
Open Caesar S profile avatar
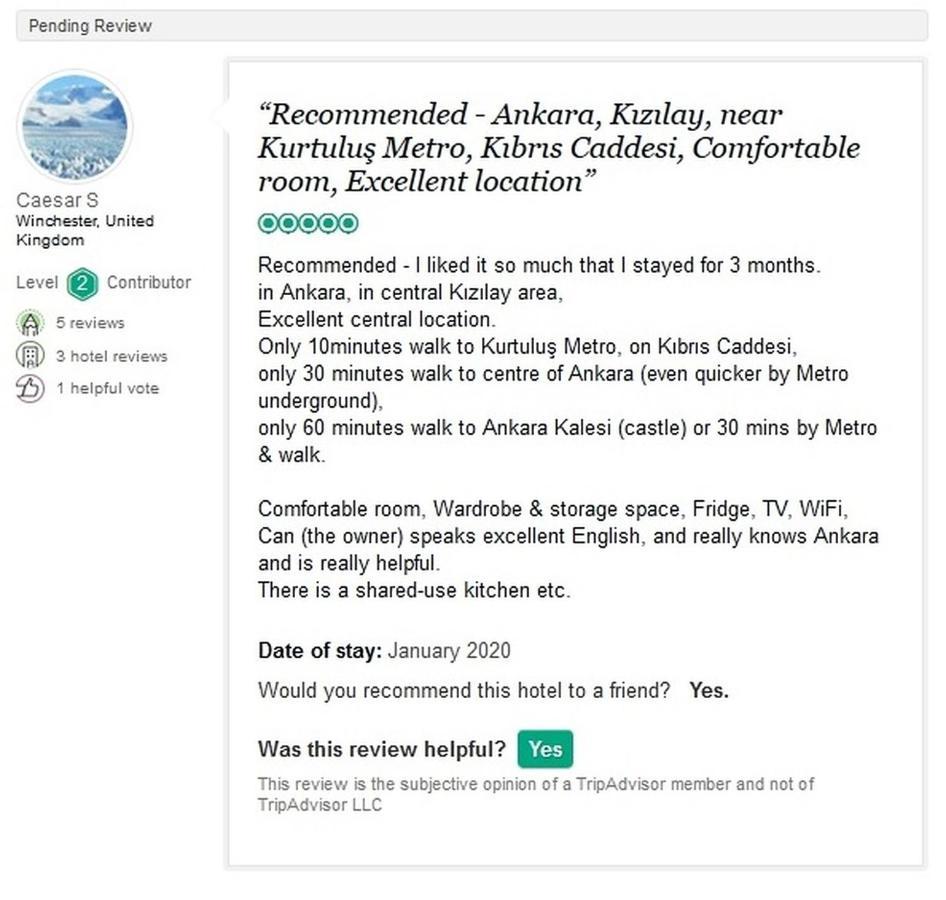coord(75,127)
